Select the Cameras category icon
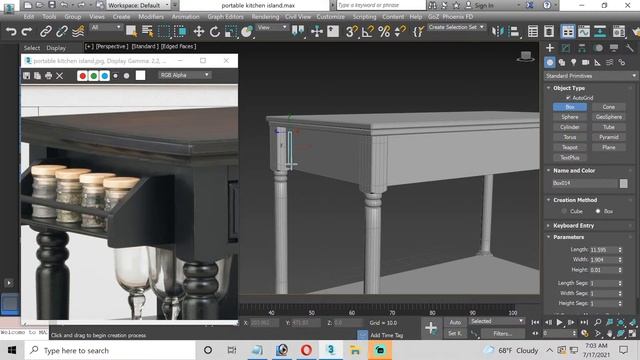The image size is (640, 360). [x=585, y=62]
